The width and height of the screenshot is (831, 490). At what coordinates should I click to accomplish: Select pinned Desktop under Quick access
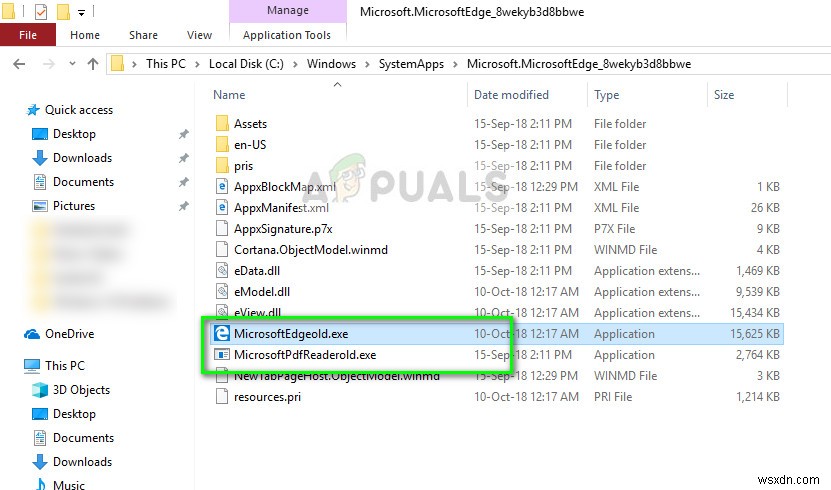point(74,134)
